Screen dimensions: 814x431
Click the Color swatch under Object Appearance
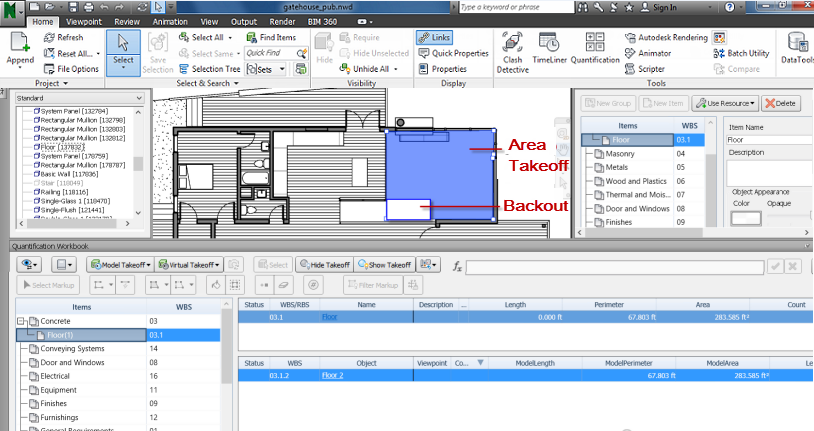coord(745,218)
